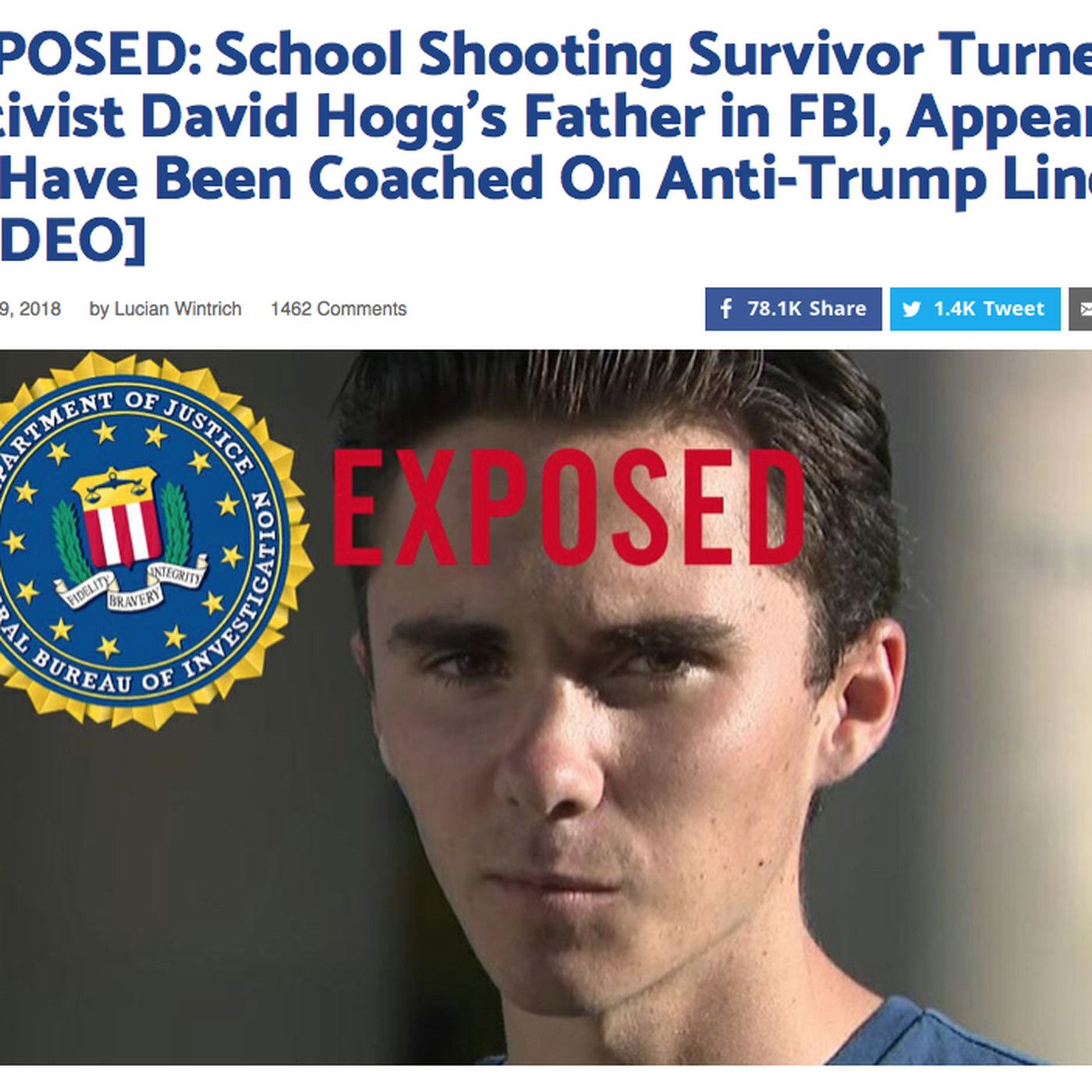Click the red EXPOSED text overlay
Viewport: 1092px width, 1092px height.
click(x=569, y=506)
